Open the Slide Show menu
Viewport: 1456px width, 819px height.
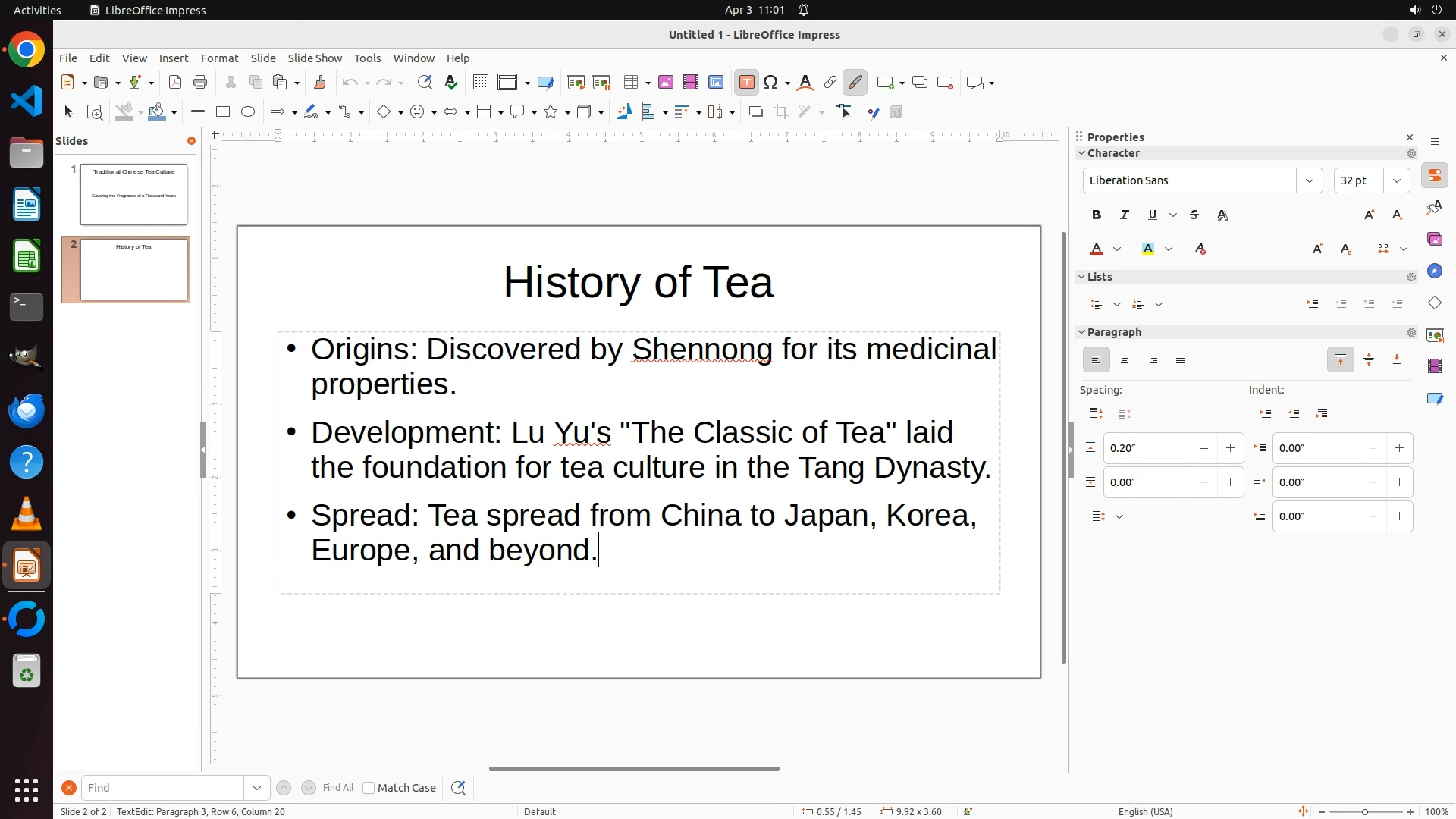[x=315, y=58]
